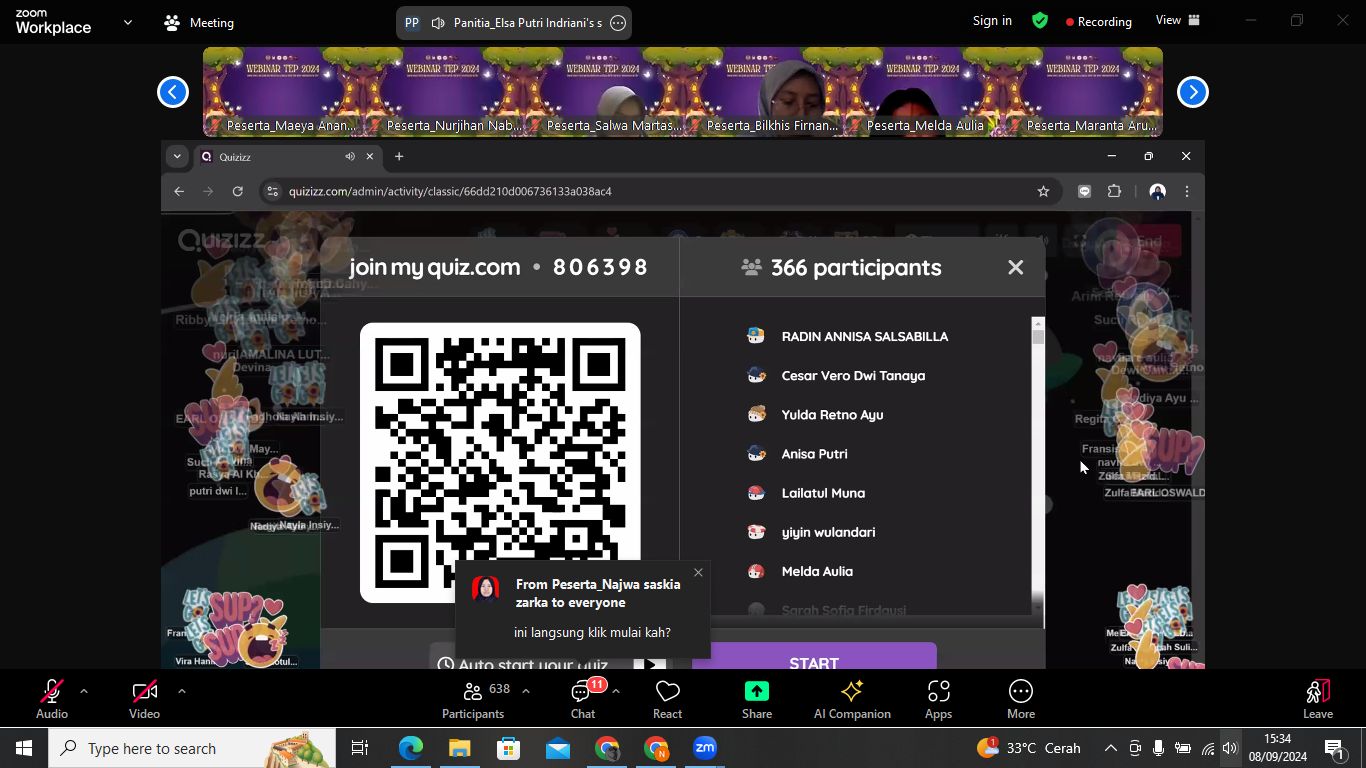The image size is (1366, 768).
Task: Click the participants list scrollbar
Action: click(1038, 465)
